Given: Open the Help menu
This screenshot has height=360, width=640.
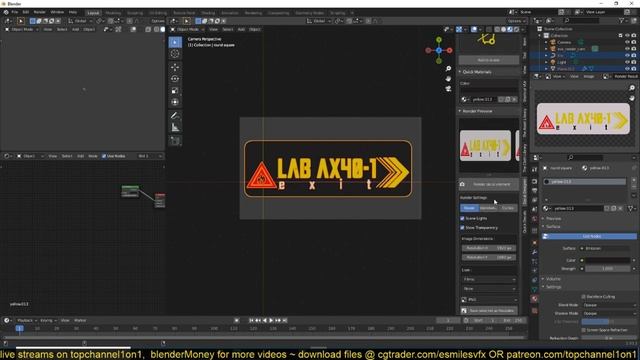Looking at the screenshot, I should (73, 12).
